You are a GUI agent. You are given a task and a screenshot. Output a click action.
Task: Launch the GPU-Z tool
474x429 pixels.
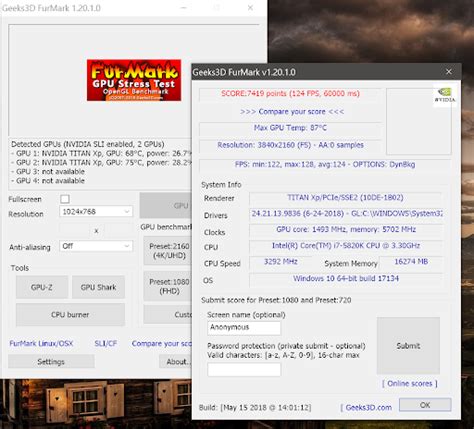point(42,287)
